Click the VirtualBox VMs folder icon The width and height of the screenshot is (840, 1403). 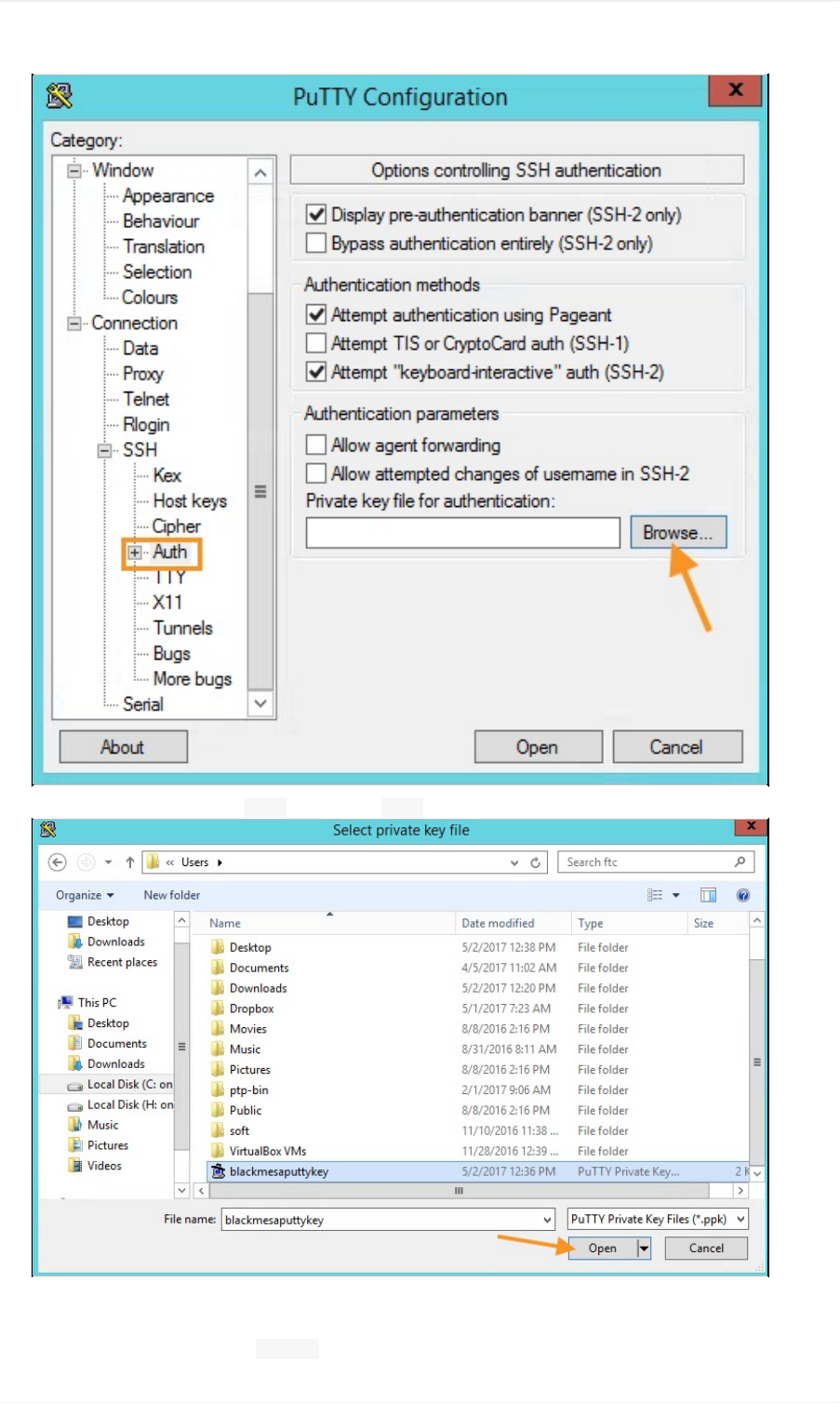(x=218, y=1151)
